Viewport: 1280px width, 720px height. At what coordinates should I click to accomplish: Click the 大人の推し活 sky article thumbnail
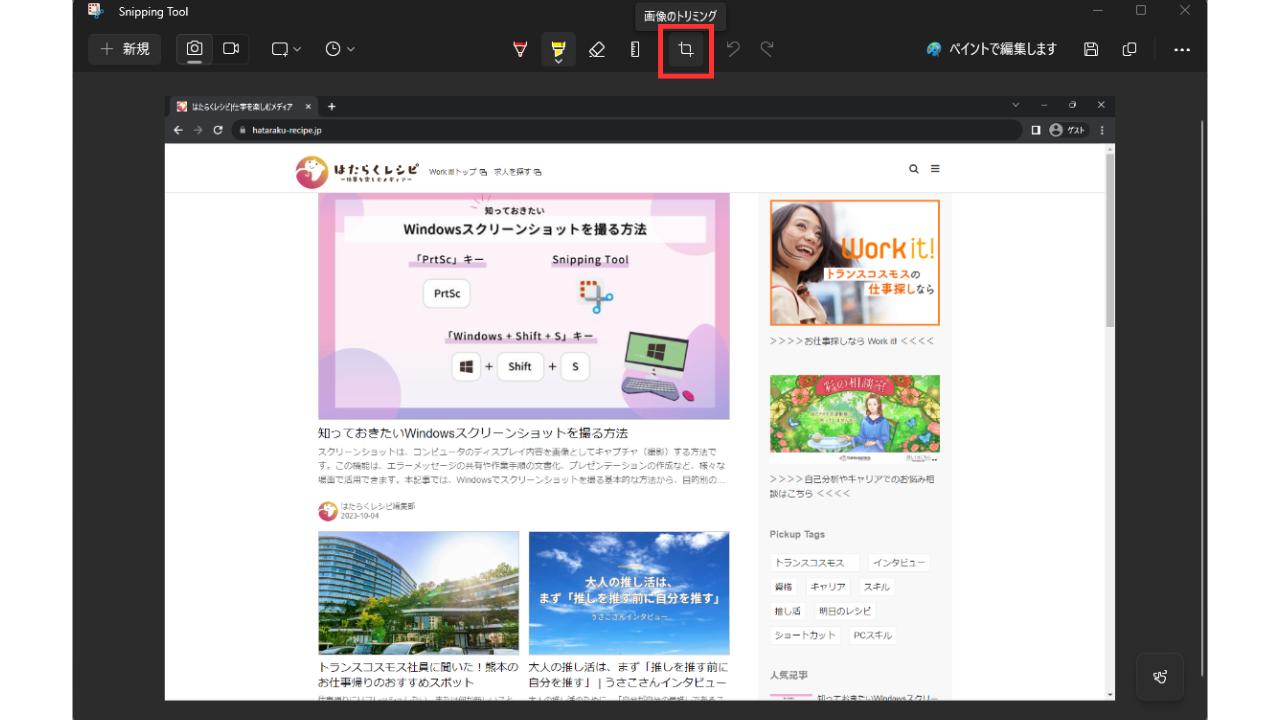[629, 592]
